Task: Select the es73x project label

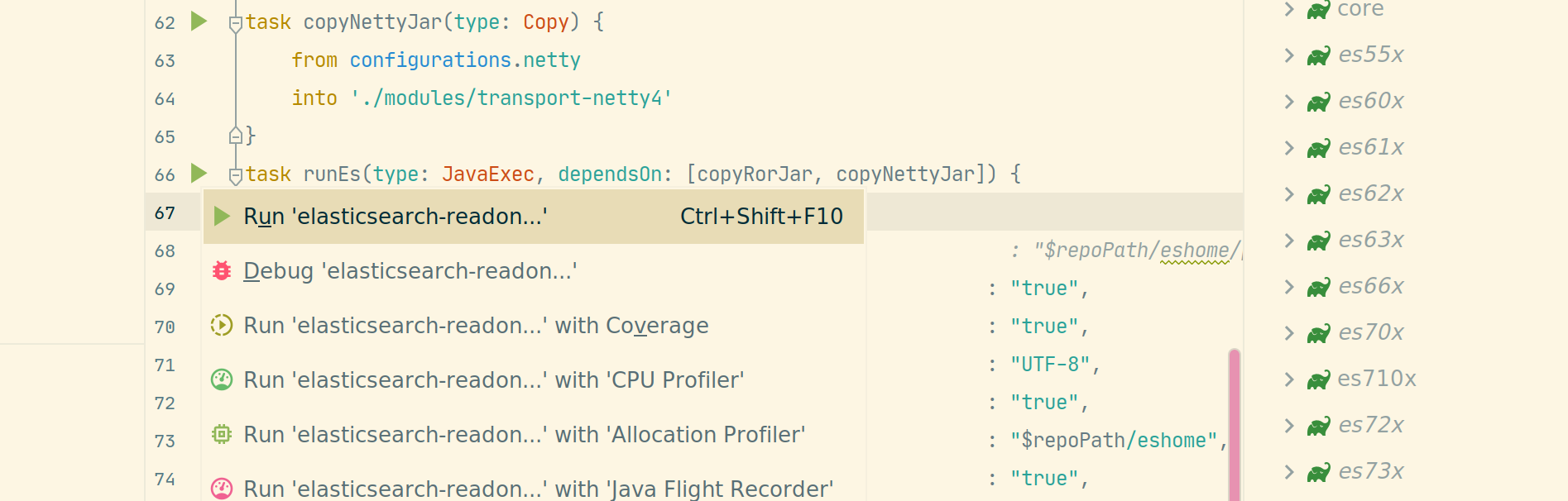Action: tap(1371, 471)
